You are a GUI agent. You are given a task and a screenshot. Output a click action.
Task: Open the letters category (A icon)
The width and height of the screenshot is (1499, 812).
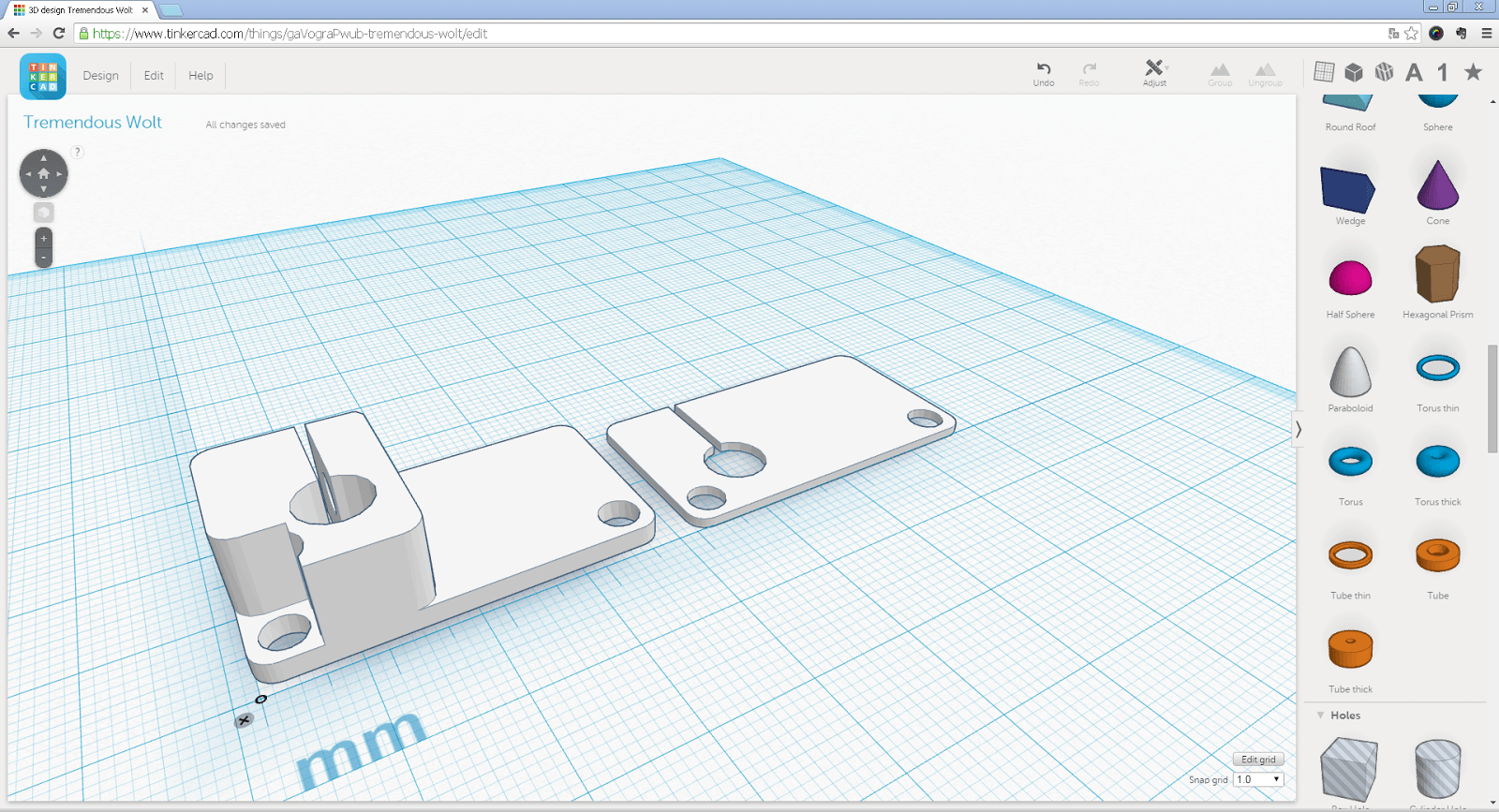1414,72
